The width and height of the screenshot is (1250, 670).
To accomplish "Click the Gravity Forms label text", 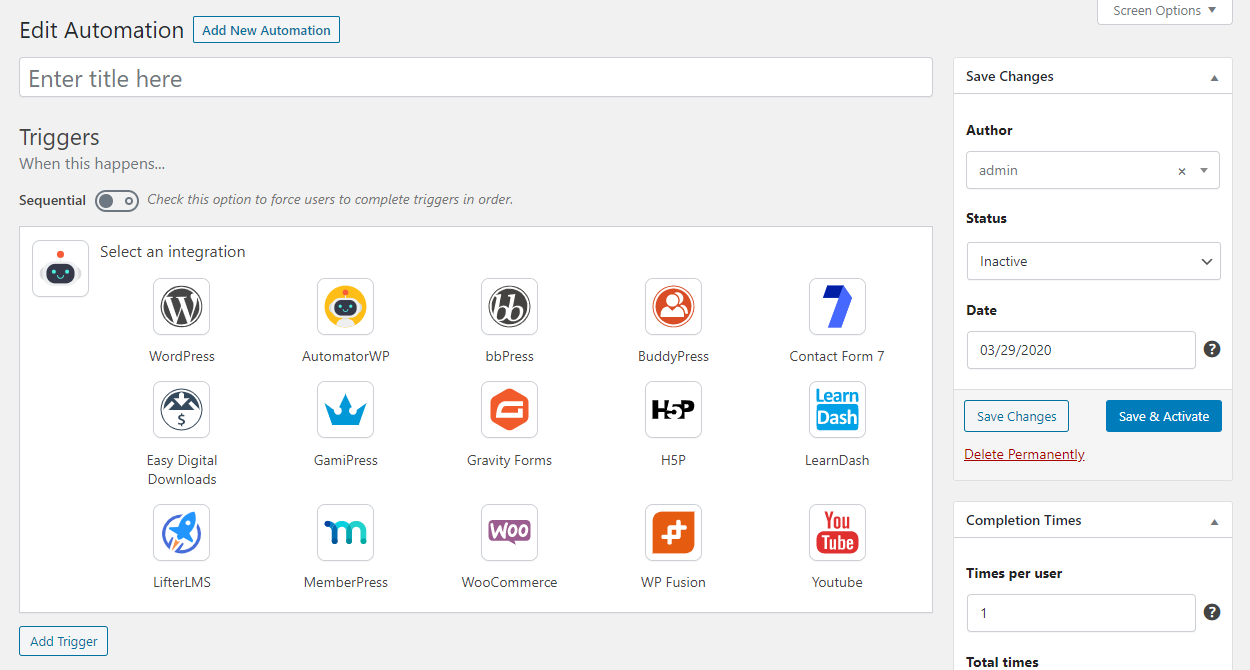I will point(510,461).
